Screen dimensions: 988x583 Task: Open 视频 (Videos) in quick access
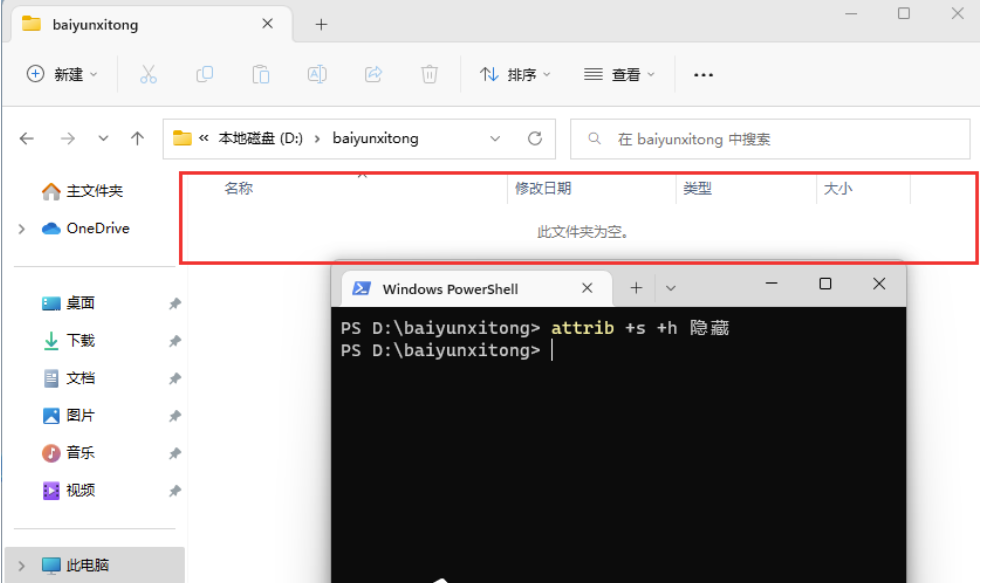68,490
